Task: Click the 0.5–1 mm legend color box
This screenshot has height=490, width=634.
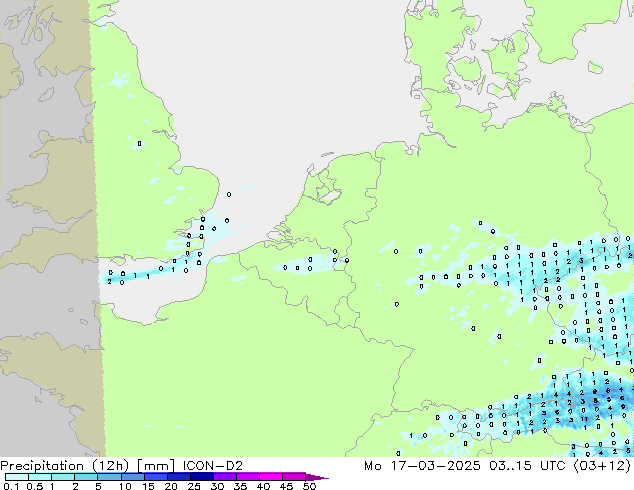Action: (40, 477)
